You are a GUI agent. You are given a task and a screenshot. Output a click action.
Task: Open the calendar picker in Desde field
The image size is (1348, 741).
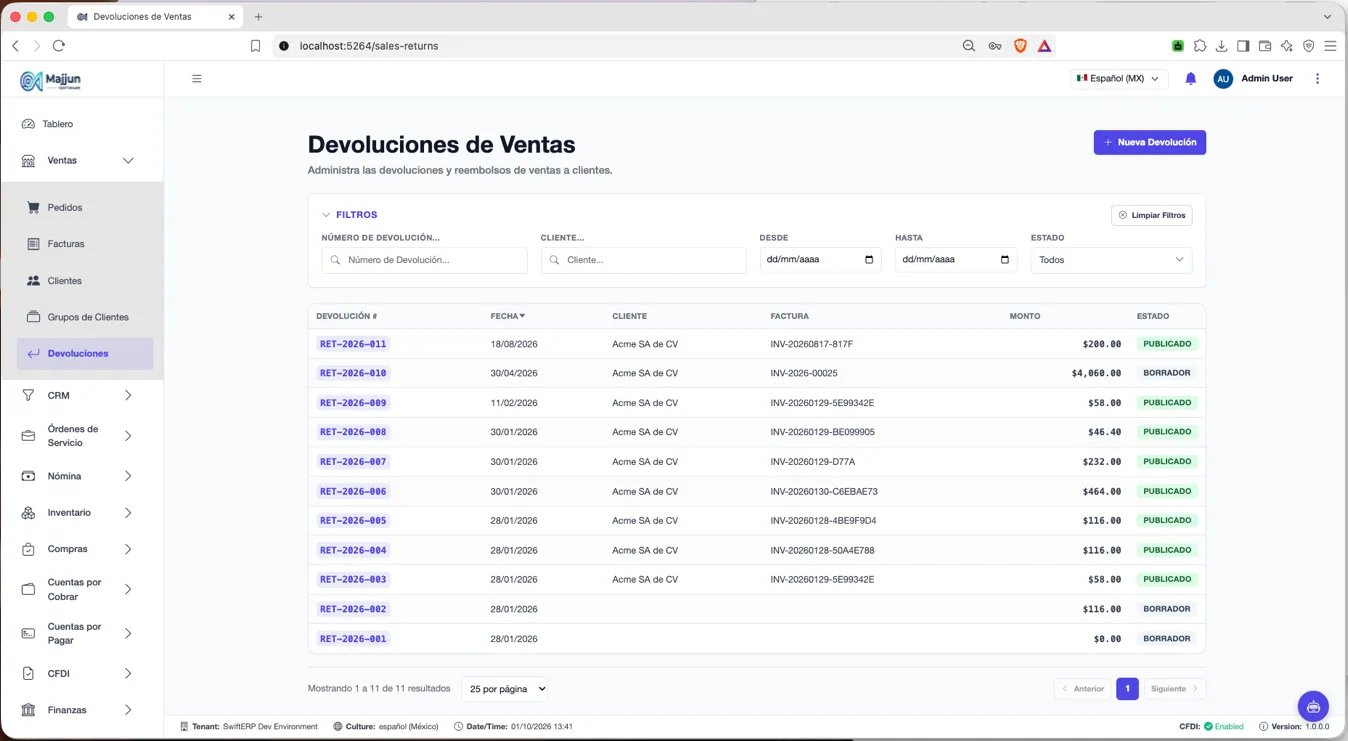pos(869,260)
